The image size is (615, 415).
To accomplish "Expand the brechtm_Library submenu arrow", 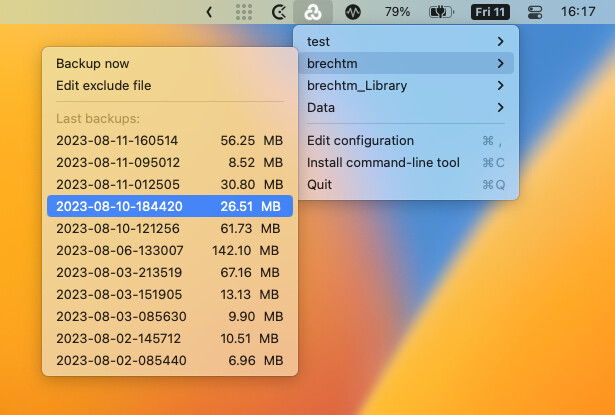I will pyautogui.click(x=500, y=85).
